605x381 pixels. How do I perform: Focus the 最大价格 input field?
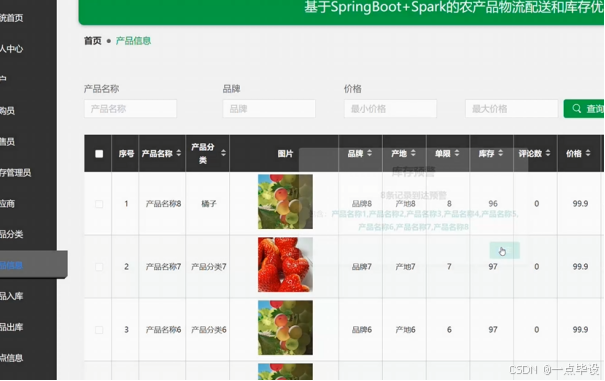click(x=512, y=109)
